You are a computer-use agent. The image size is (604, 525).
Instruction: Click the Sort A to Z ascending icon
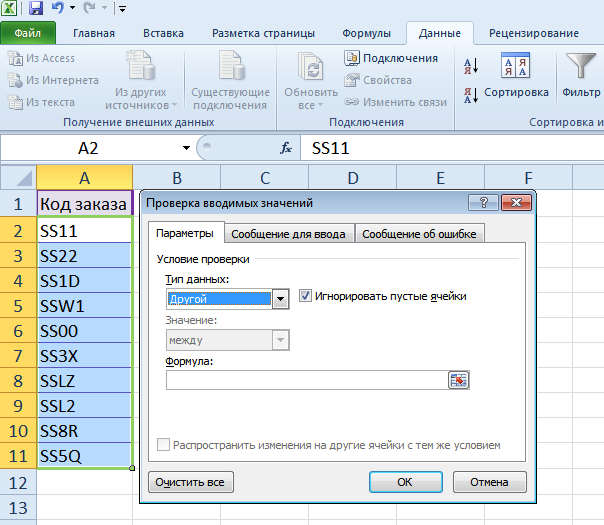pyautogui.click(x=471, y=67)
